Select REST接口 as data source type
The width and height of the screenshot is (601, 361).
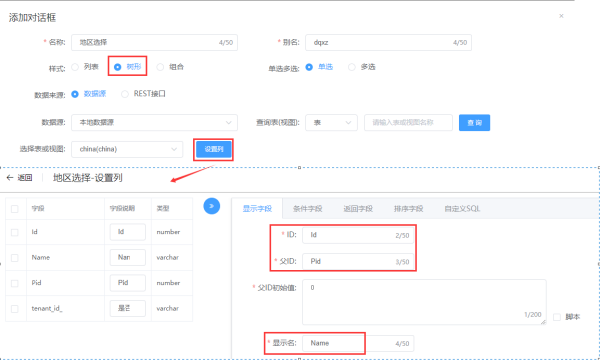point(125,94)
